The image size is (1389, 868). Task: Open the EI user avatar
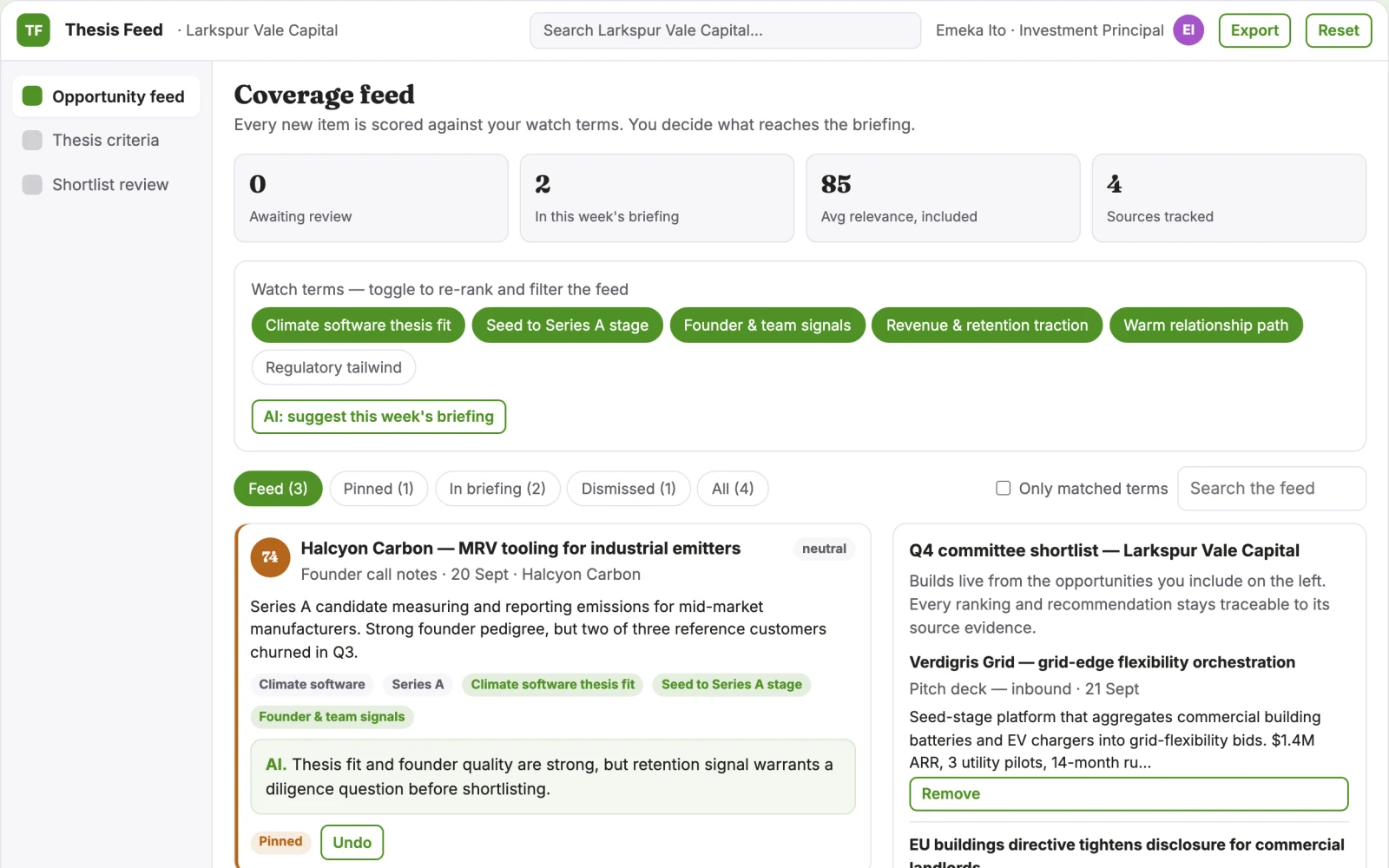click(1188, 30)
